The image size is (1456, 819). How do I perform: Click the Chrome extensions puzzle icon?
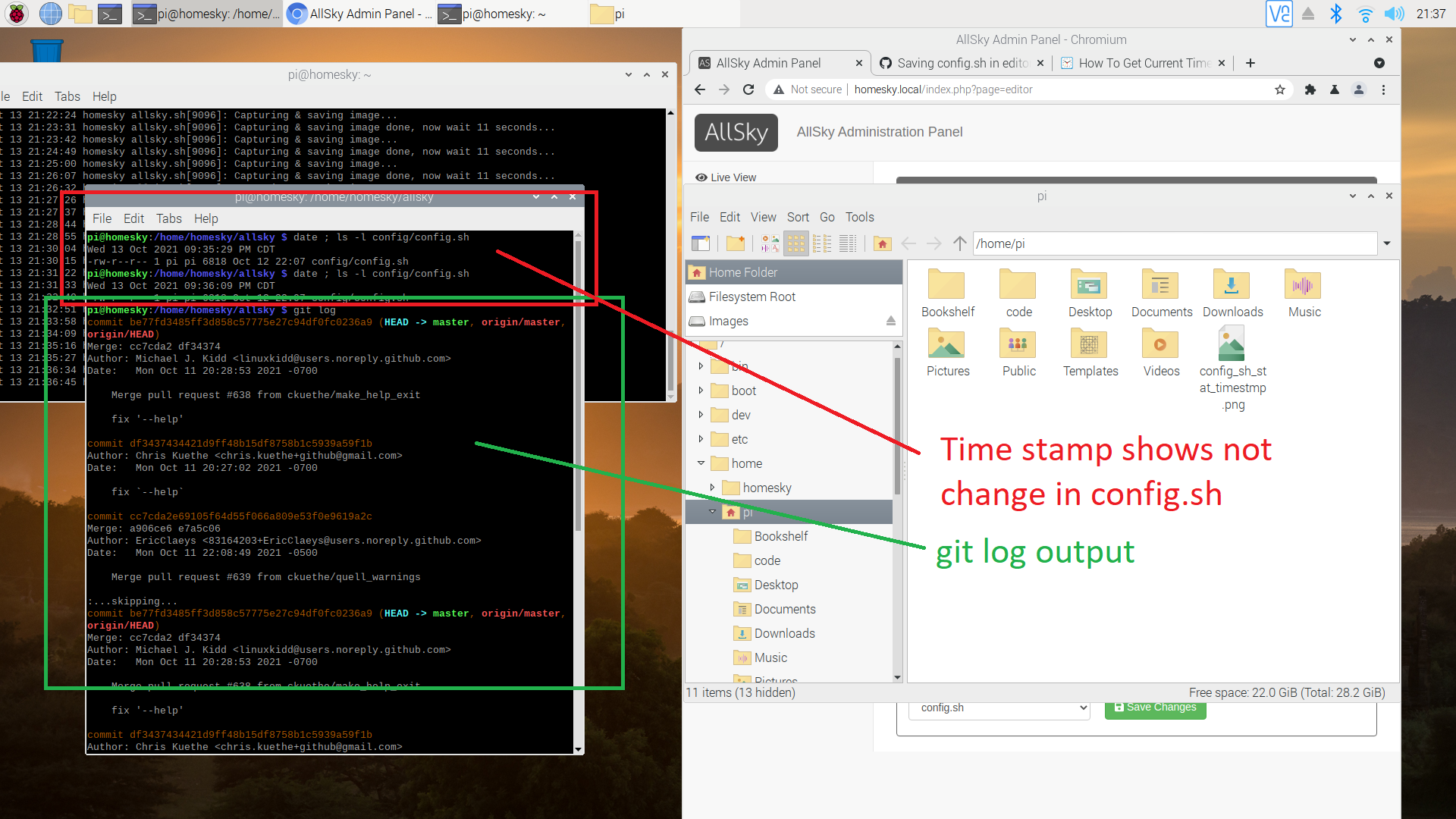tap(1310, 89)
